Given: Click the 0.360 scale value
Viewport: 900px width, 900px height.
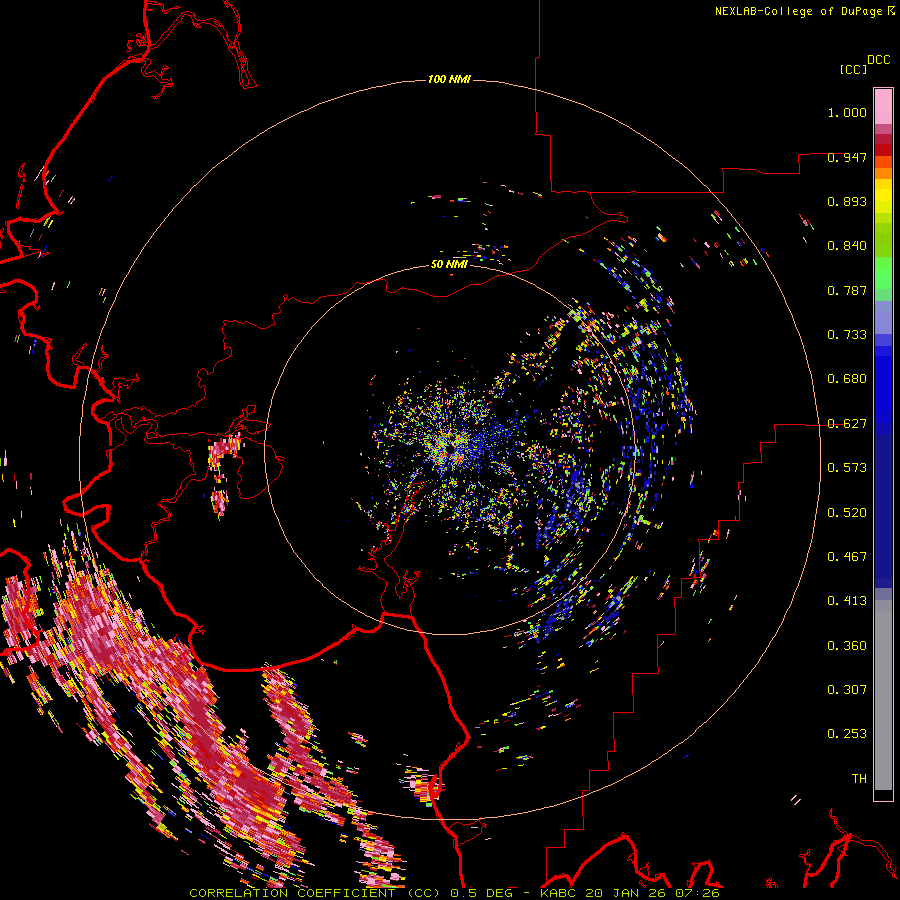Looking at the screenshot, I should coord(847,646).
